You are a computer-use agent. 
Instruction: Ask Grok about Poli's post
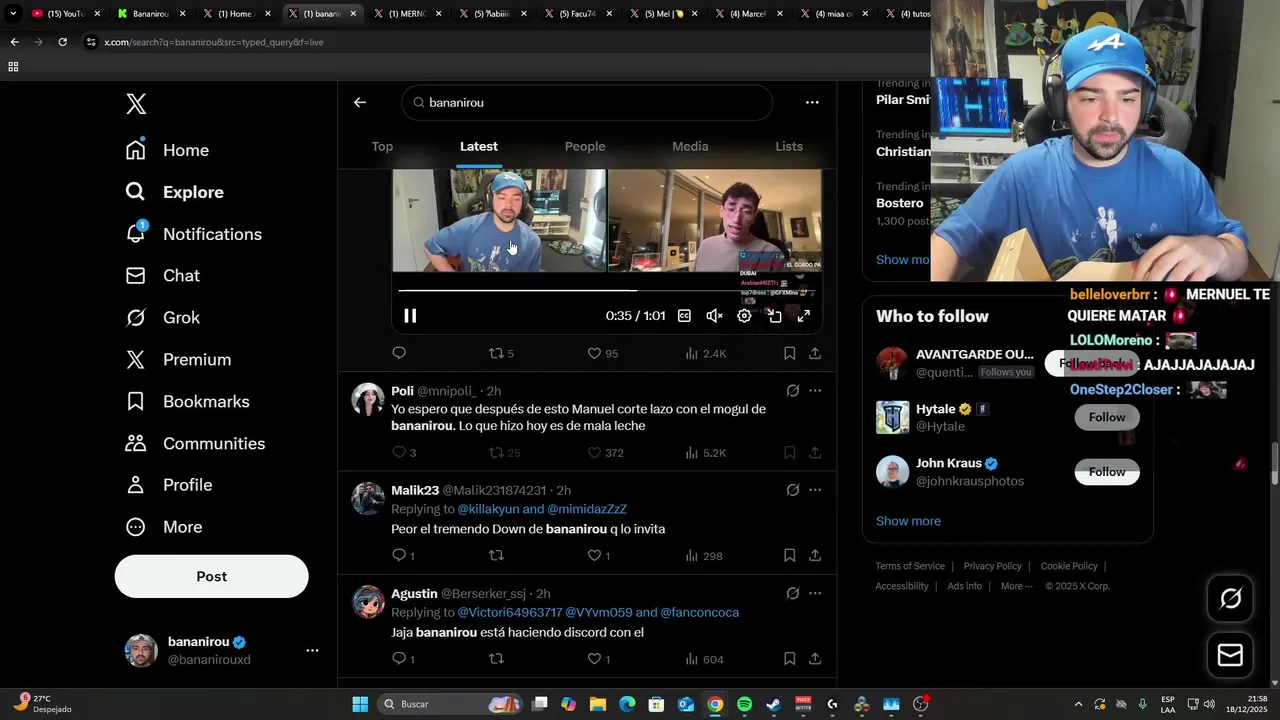pos(792,391)
